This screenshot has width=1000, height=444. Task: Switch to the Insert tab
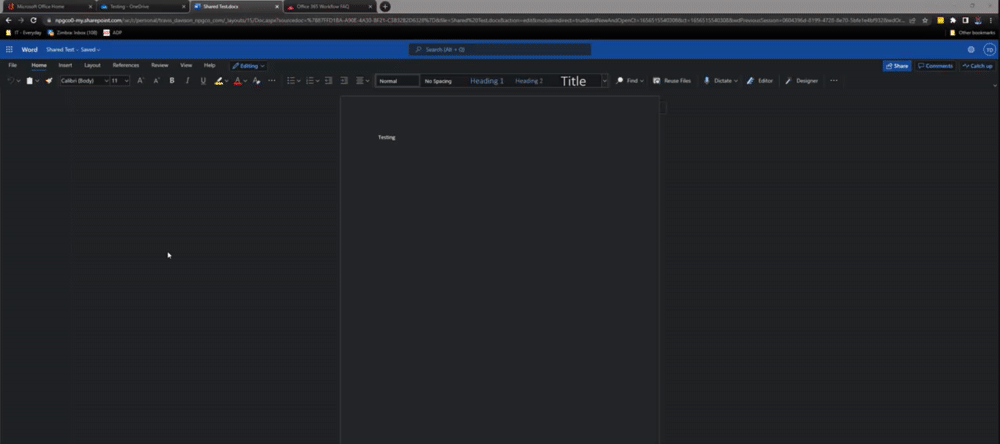[x=65, y=65]
